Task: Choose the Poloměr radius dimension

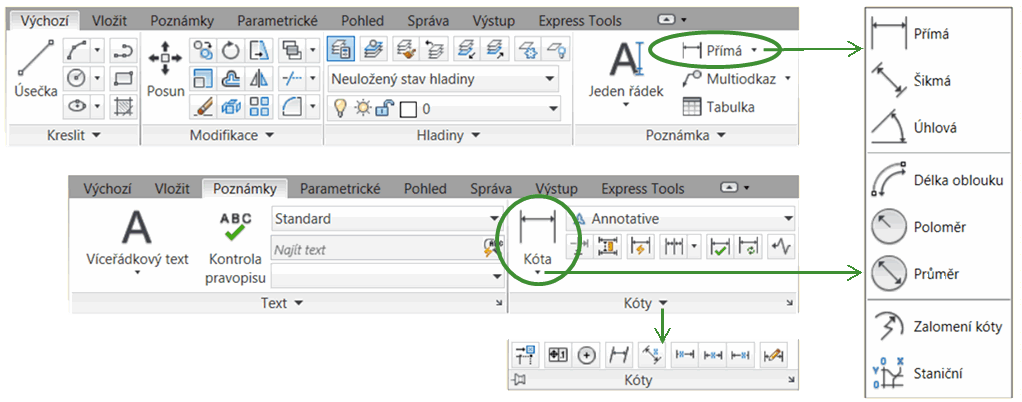Action: (x=887, y=227)
